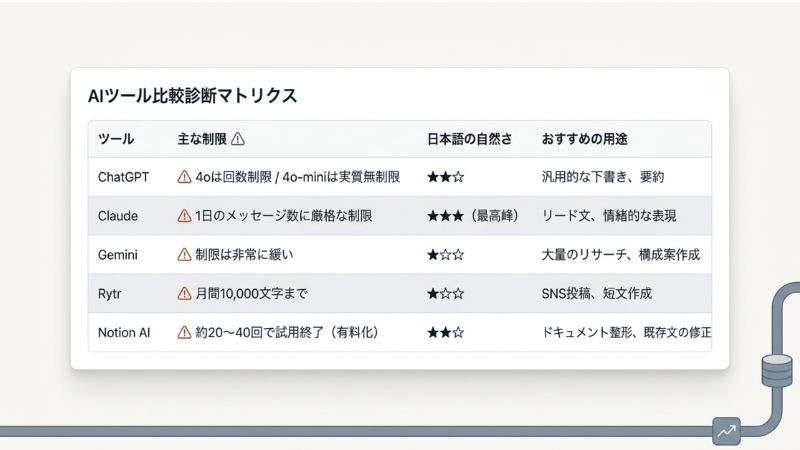
Task: Click the ツール column header
Action: pos(116,139)
